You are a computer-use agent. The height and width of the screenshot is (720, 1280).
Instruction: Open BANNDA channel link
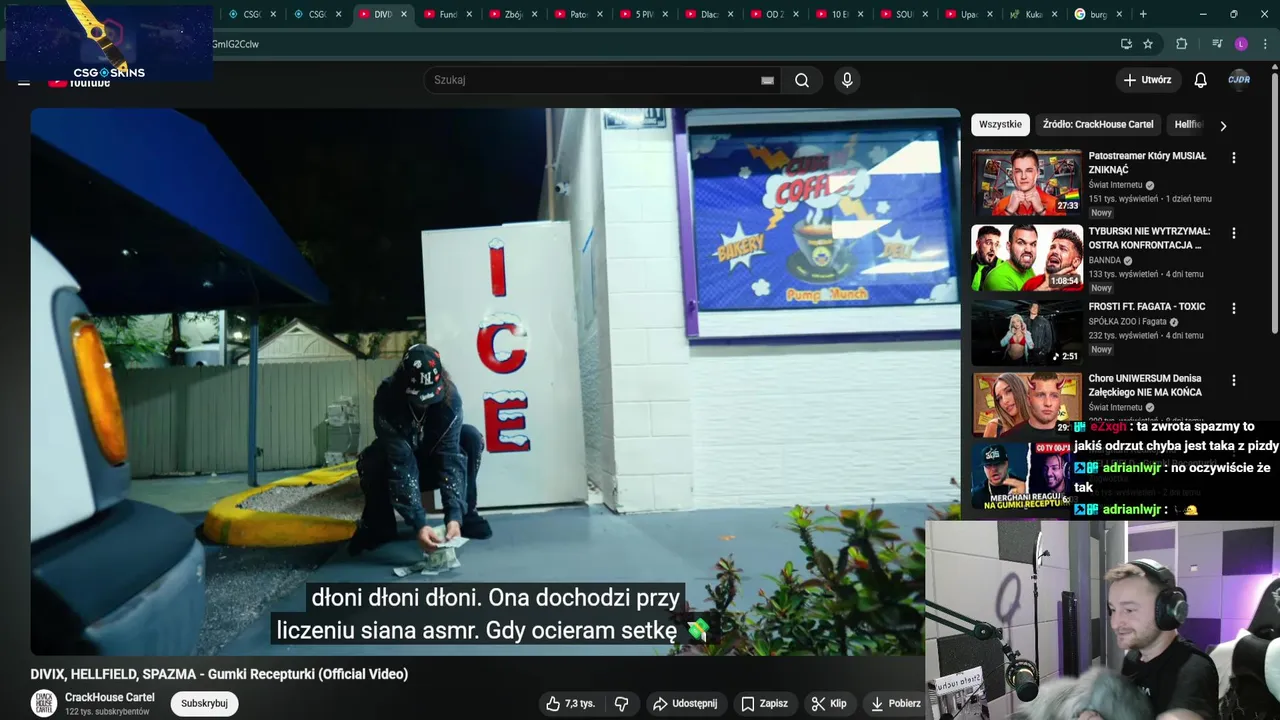1105,260
